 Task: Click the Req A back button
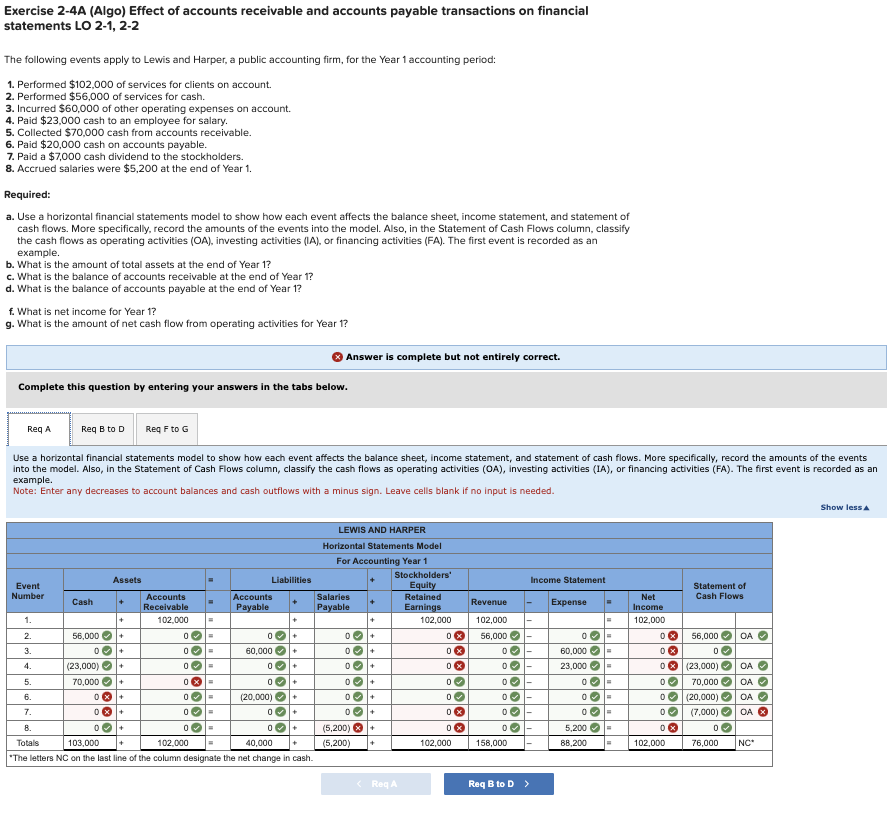pyautogui.click(x=375, y=786)
